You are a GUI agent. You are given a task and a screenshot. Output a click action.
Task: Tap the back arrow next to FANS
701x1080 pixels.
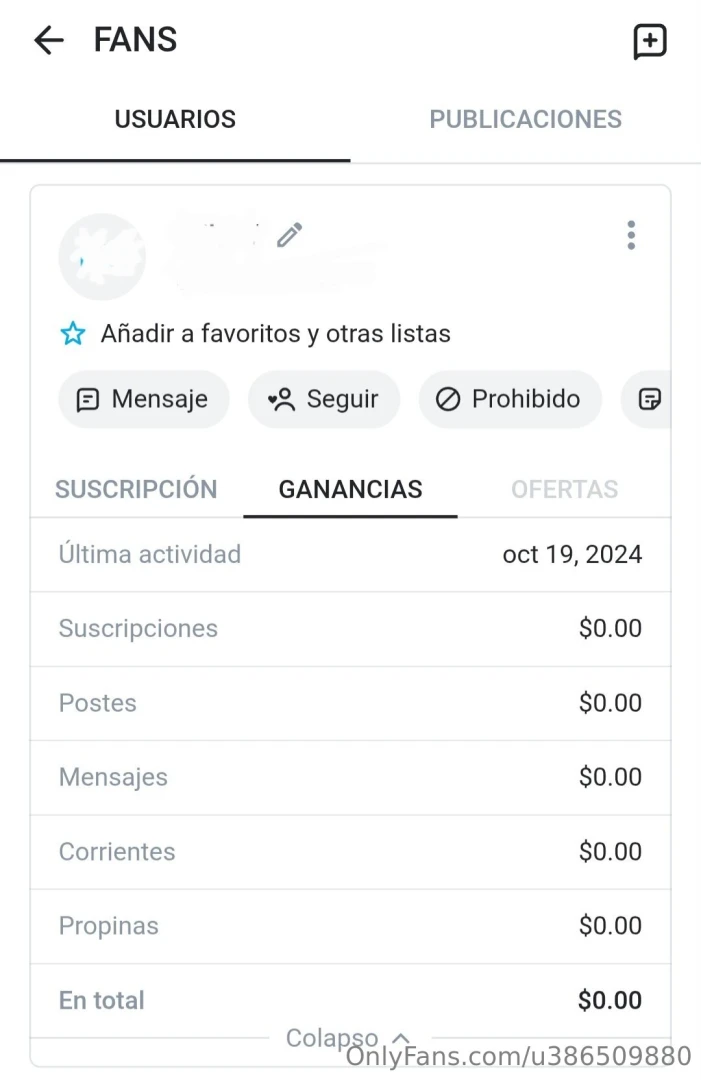(48, 40)
